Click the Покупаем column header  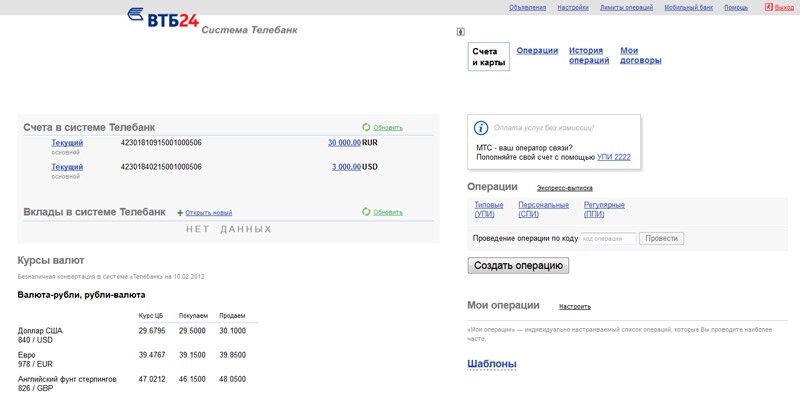[x=193, y=316]
